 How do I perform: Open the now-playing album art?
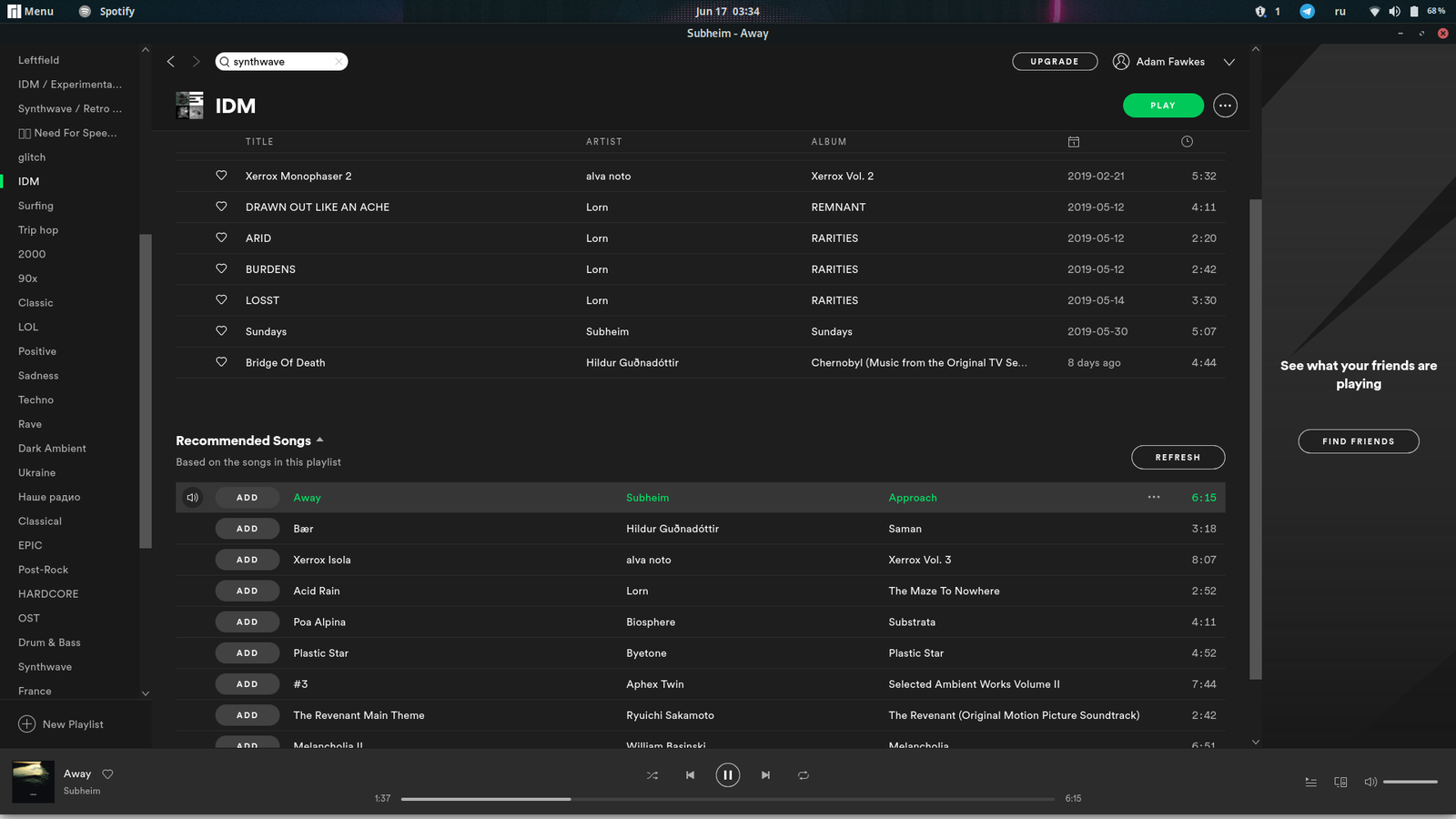click(x=33, y=782)
